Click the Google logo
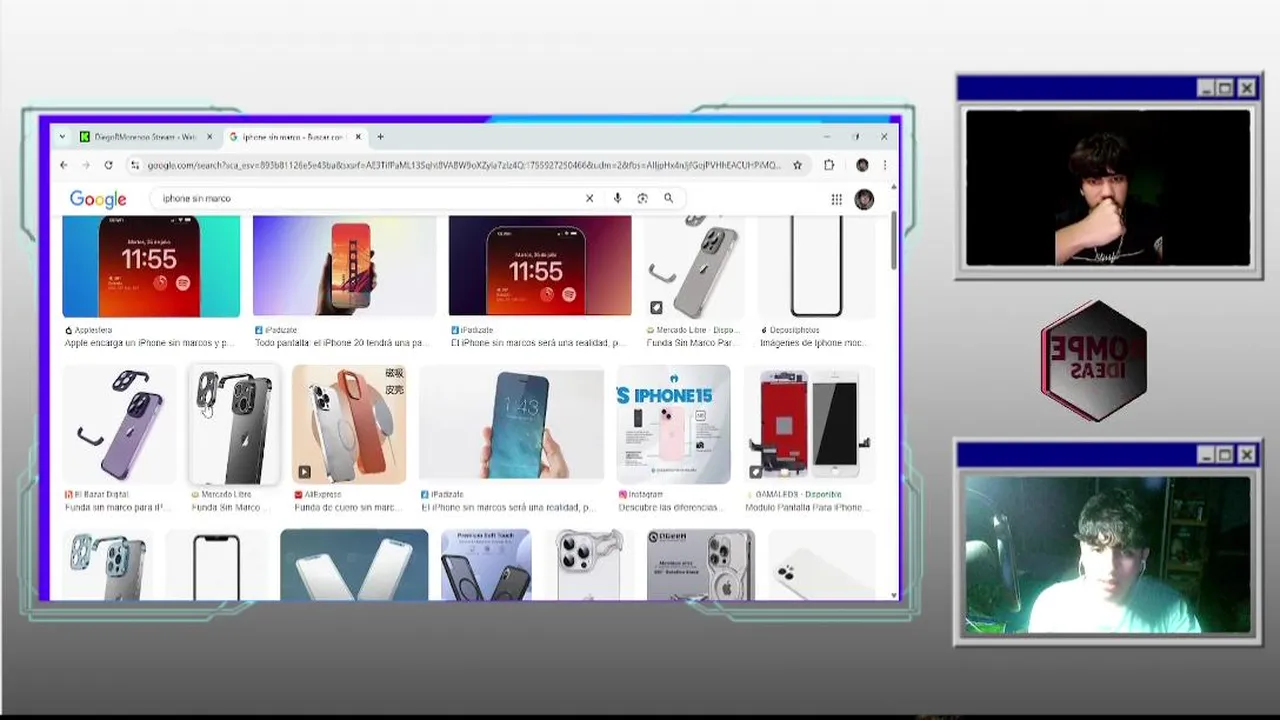The width and height of the screenshot is (1280, 720). [98, 199]
